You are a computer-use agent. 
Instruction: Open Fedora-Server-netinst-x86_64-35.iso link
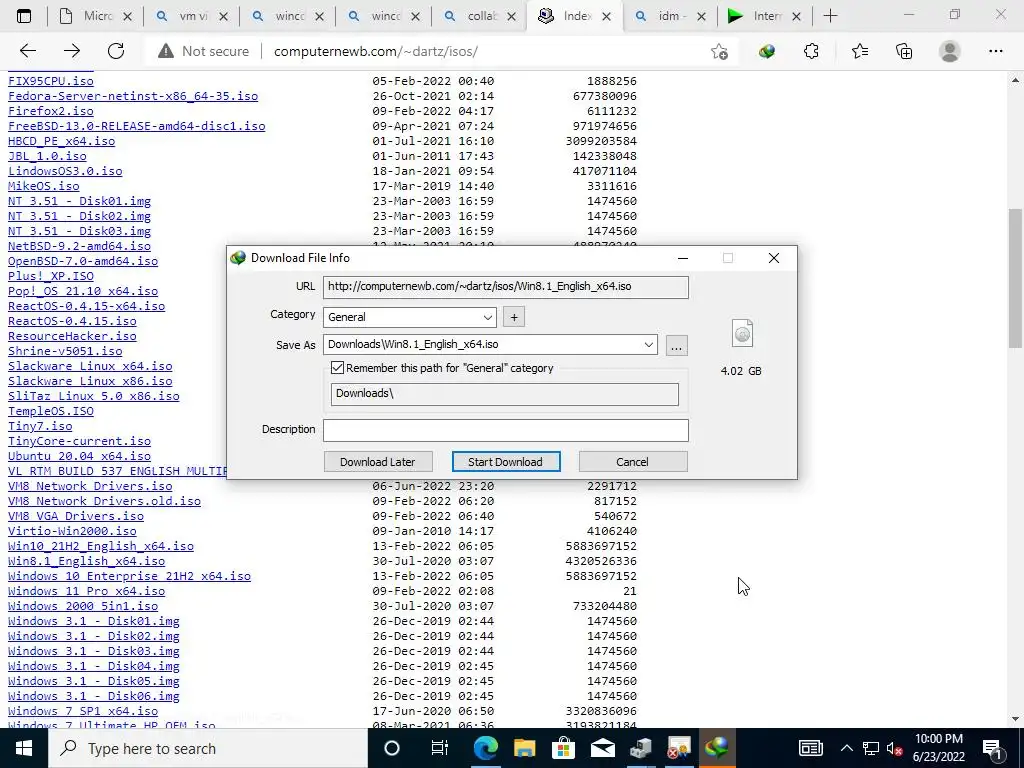point(133,96)
